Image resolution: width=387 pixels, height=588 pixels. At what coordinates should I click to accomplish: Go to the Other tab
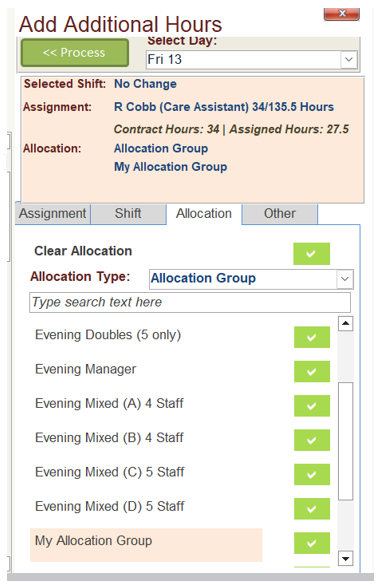[x=280, y=214]
